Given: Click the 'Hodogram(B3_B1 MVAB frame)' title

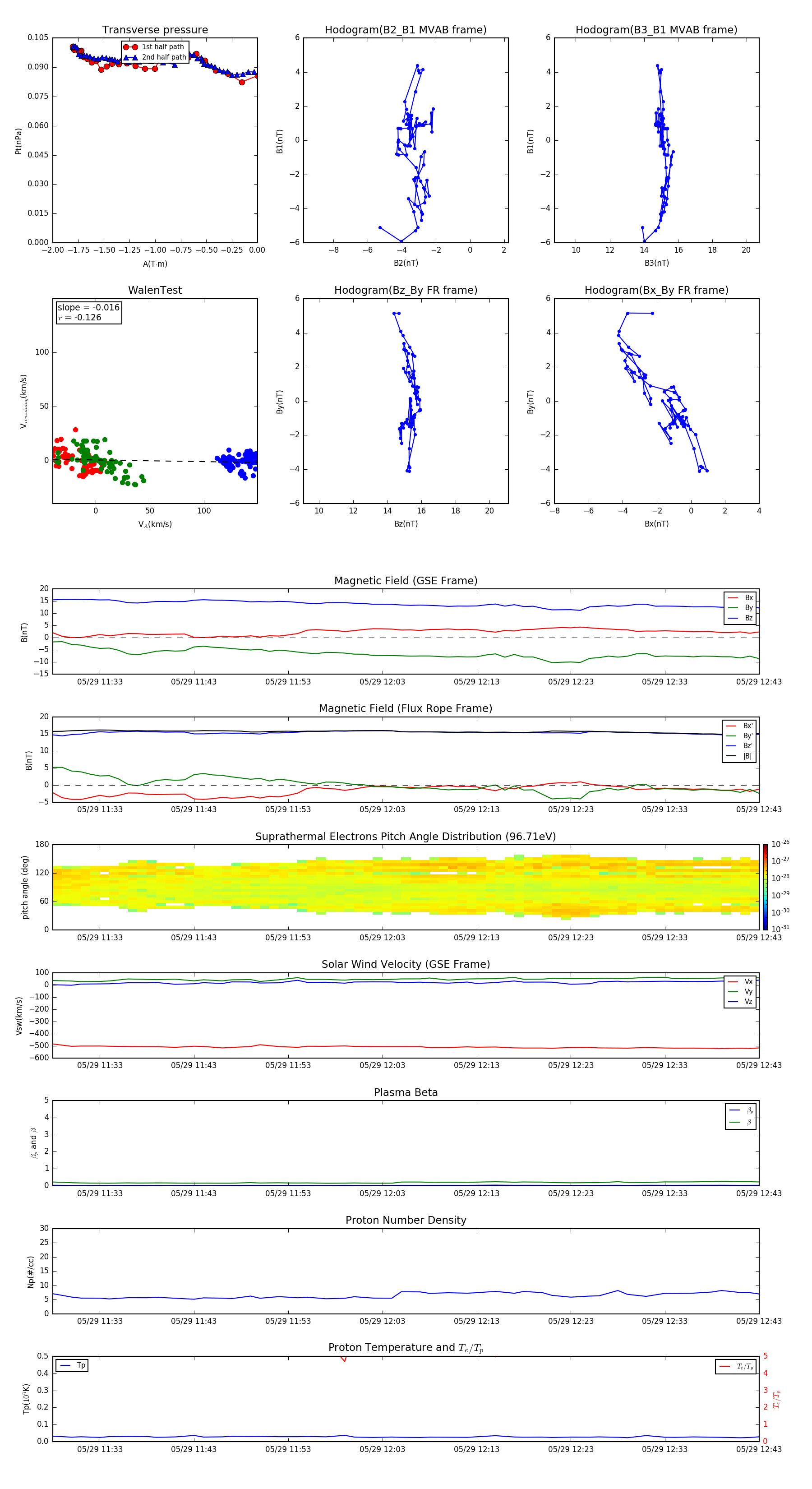Looking at the screenshot, I should (656, 30).
